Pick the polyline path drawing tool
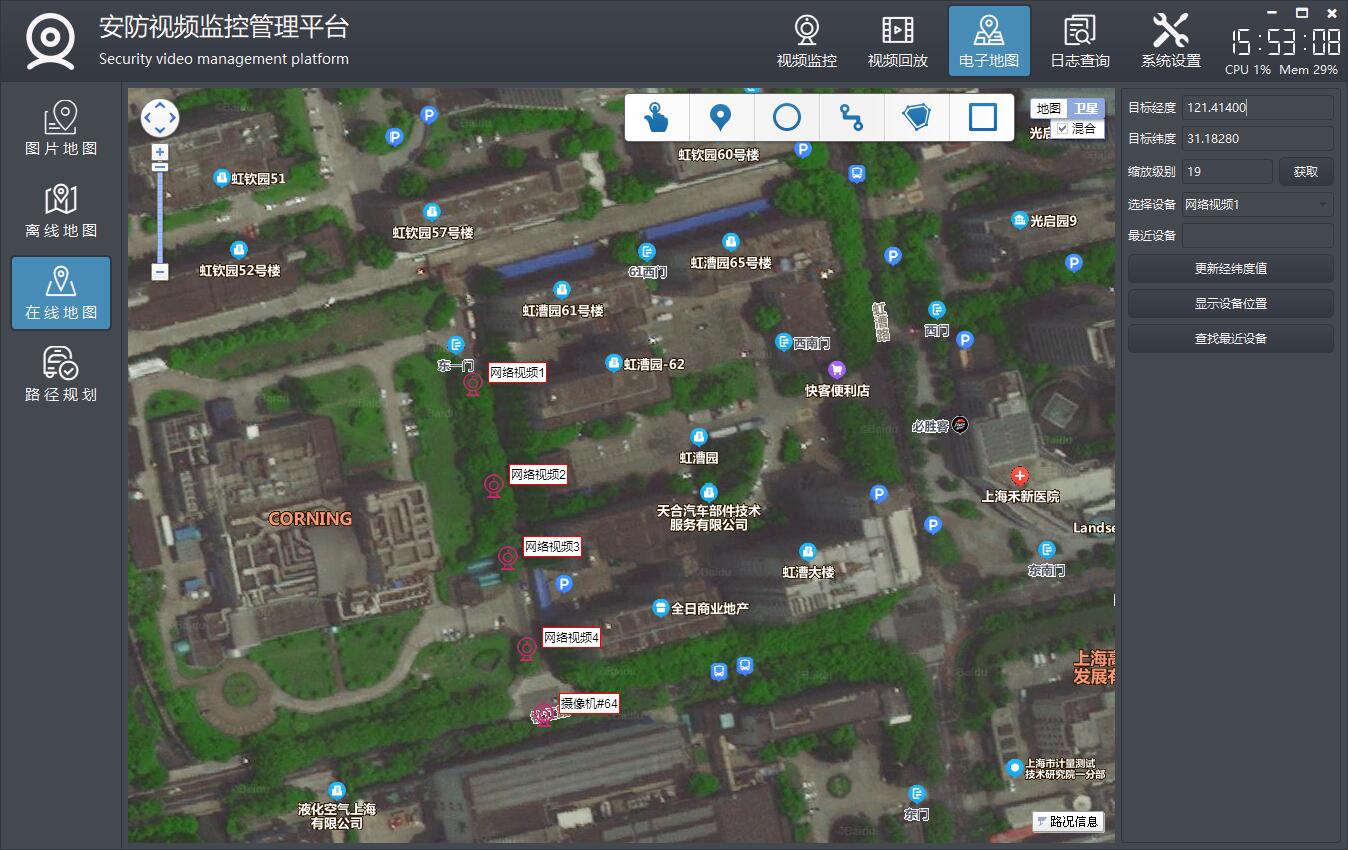Screen dimensions: 1348x850 point(851,118)
